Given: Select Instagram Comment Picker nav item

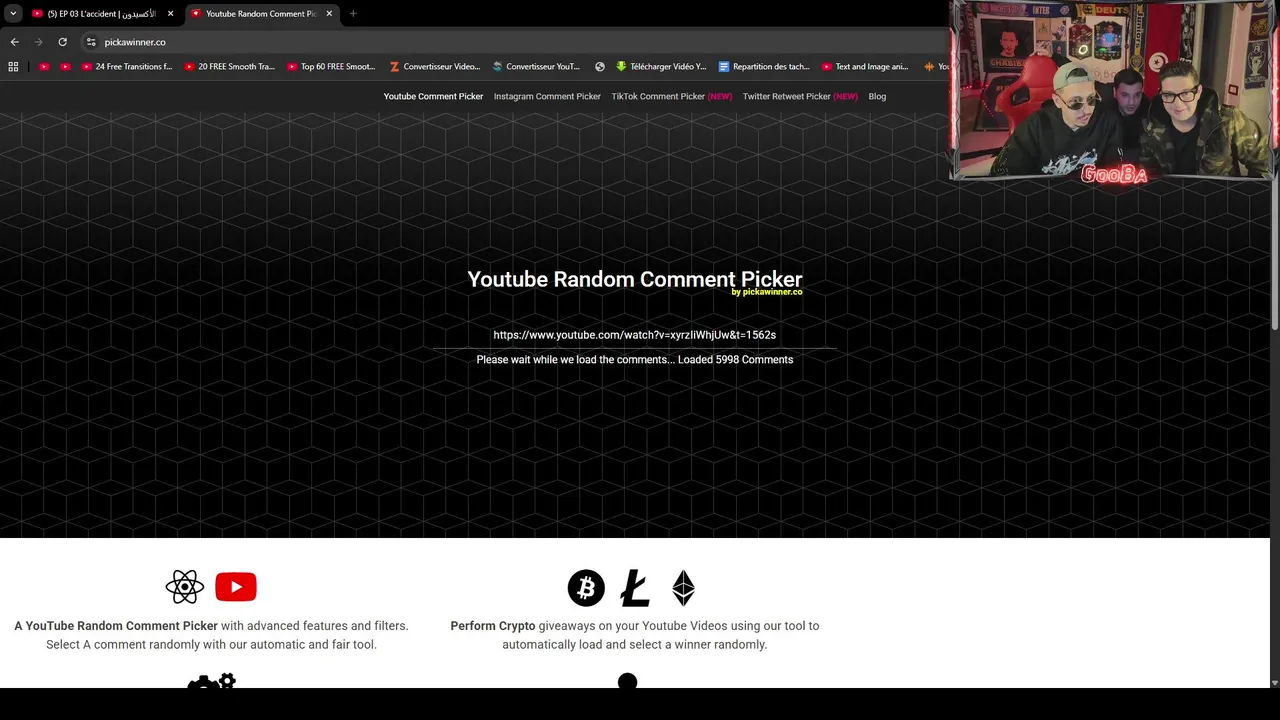Looking at the screenshot, I should pyautogui.click(x=547, y=97).
